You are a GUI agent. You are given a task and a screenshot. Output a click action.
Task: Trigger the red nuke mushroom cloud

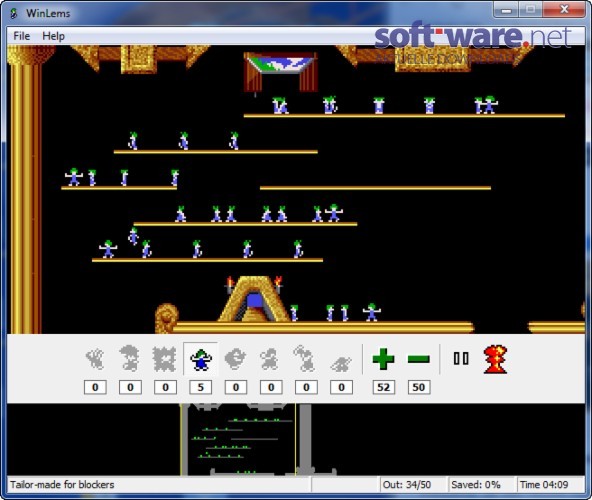click(x=495, y=359)
